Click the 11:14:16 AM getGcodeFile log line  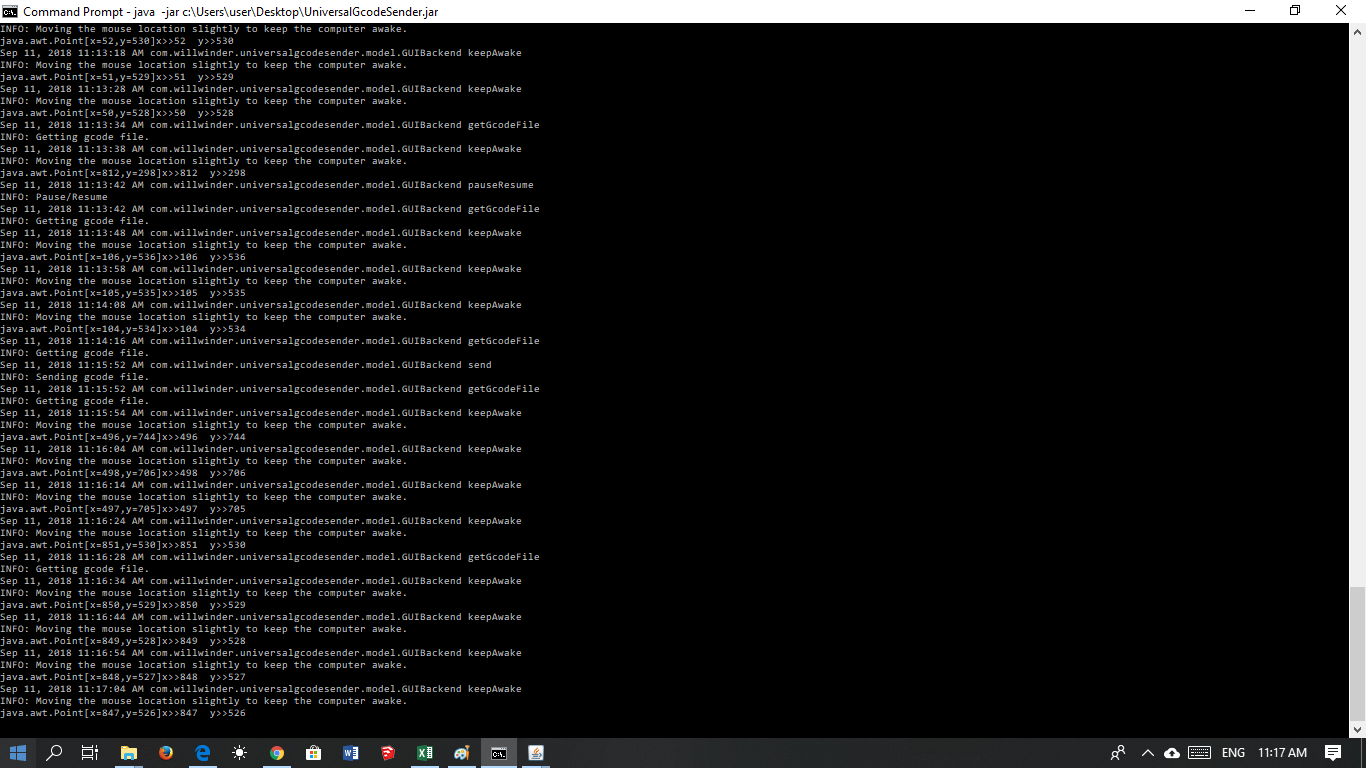point(270,341)
